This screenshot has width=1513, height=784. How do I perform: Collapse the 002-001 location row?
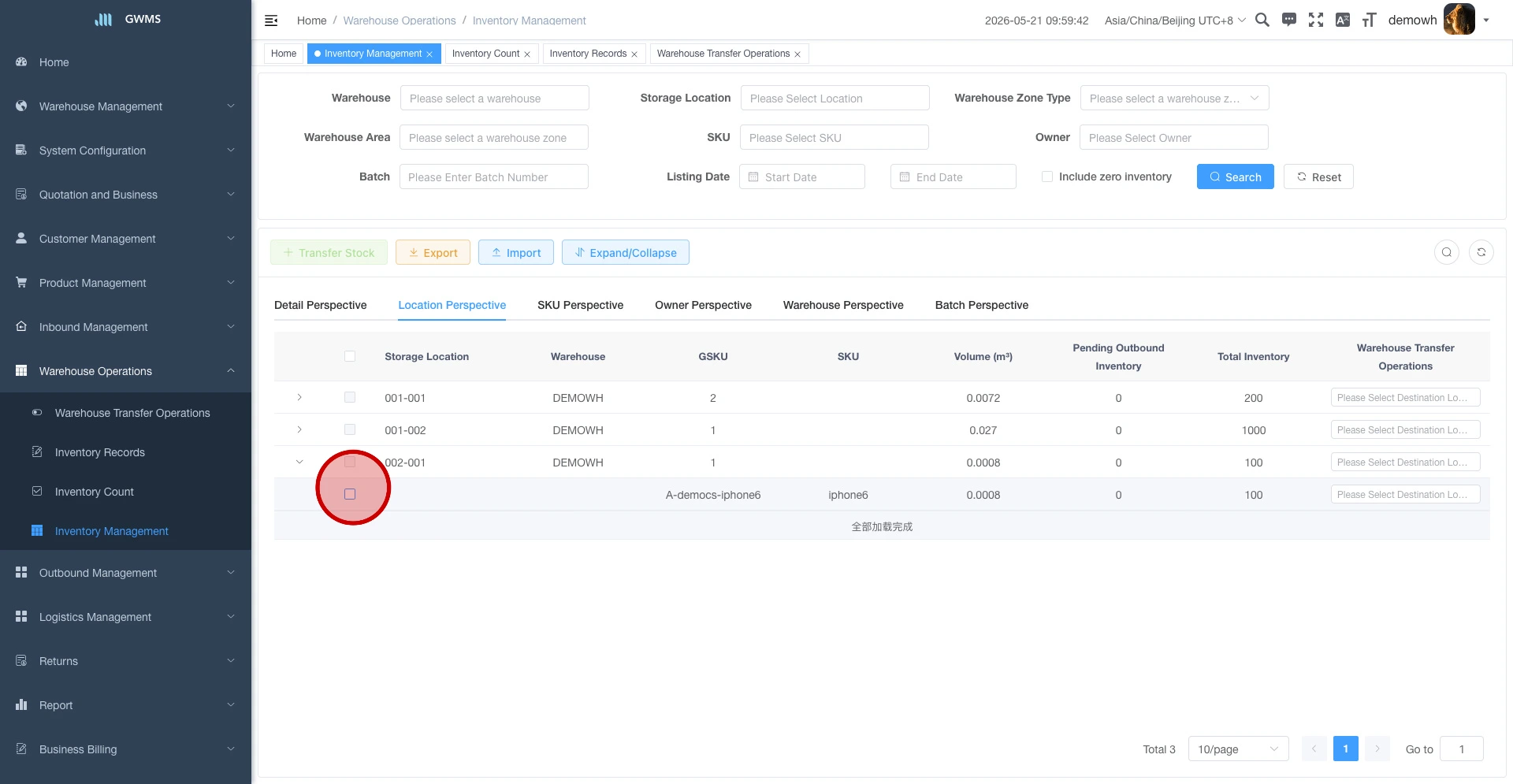click(x=299, y=462)
